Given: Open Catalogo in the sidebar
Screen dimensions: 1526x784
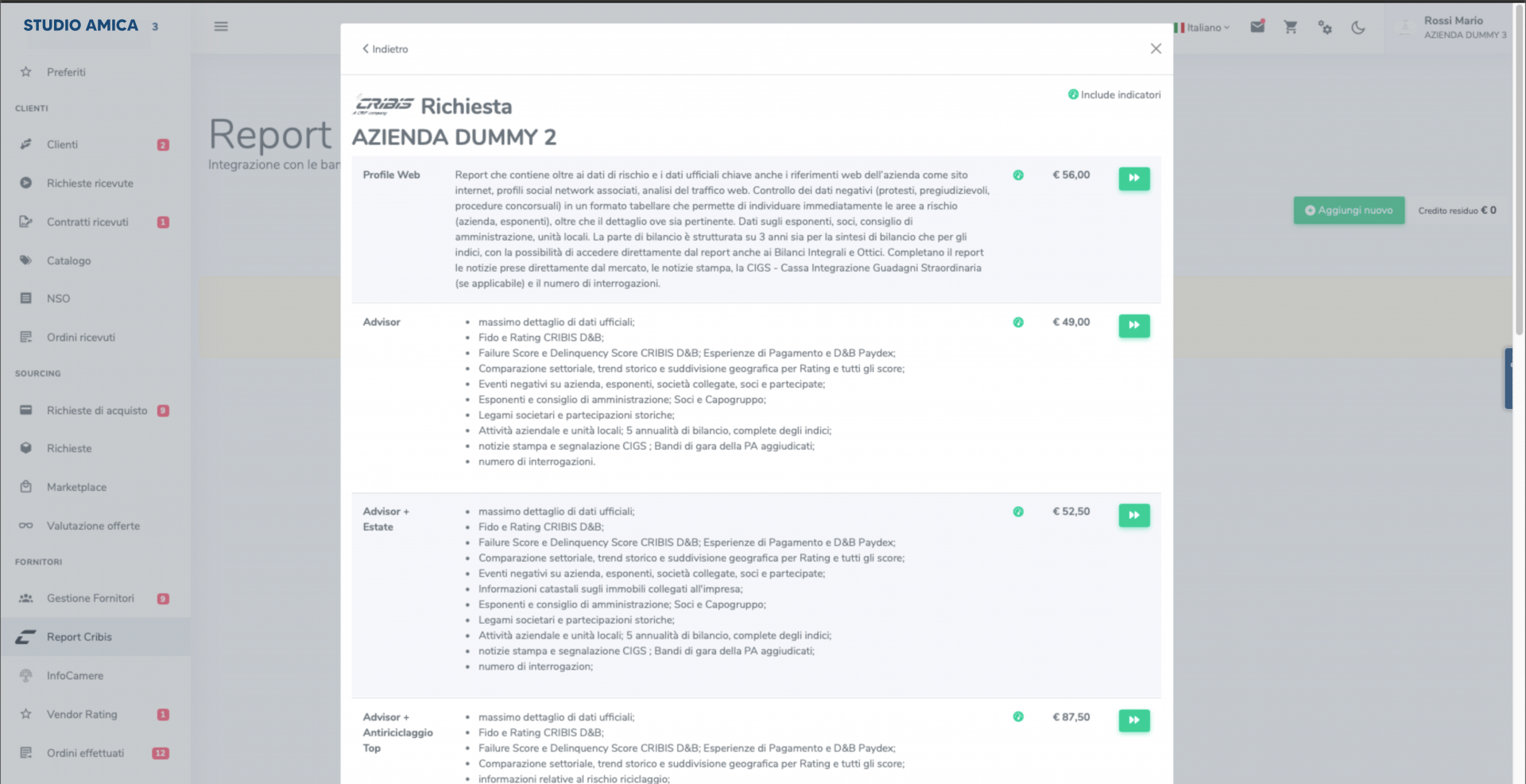Looking at the screenshot, I should (x=95, y=261).
